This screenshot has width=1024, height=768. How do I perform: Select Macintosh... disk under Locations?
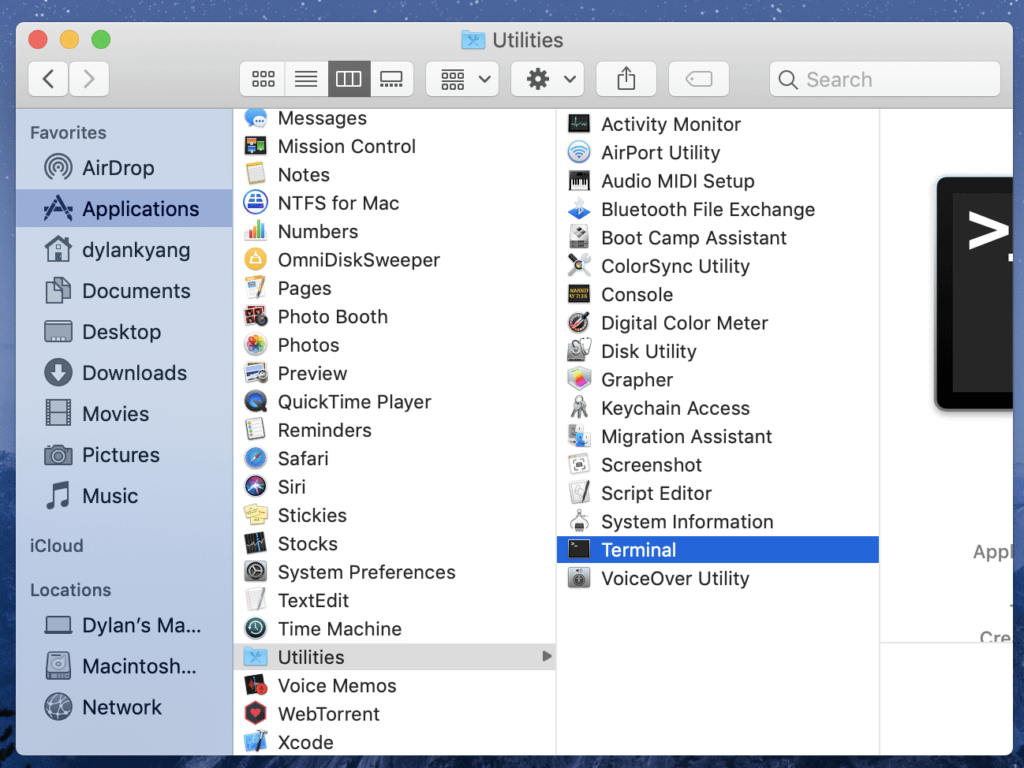[124, 666]
